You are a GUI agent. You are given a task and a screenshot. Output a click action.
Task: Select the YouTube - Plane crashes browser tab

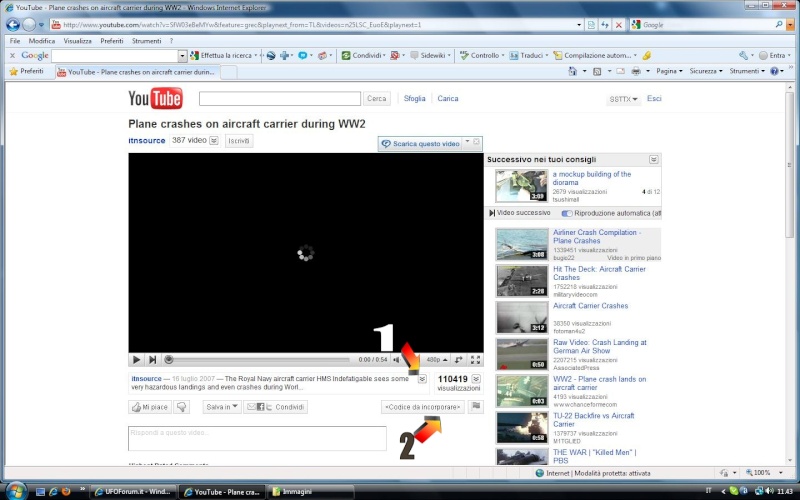point(137,72)
